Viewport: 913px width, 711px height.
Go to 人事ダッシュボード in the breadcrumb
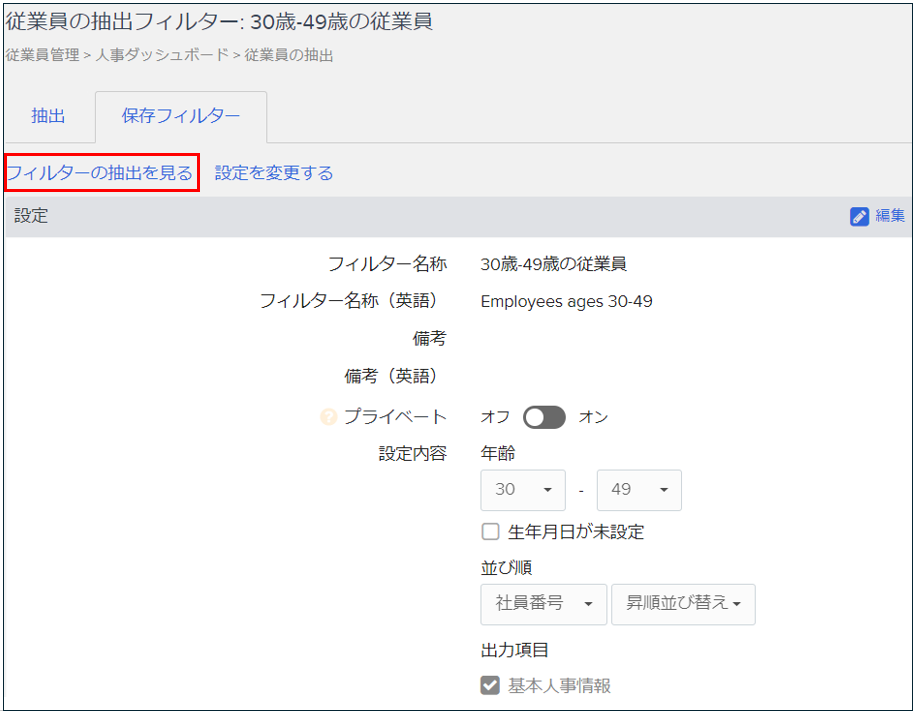click(162, 55)
